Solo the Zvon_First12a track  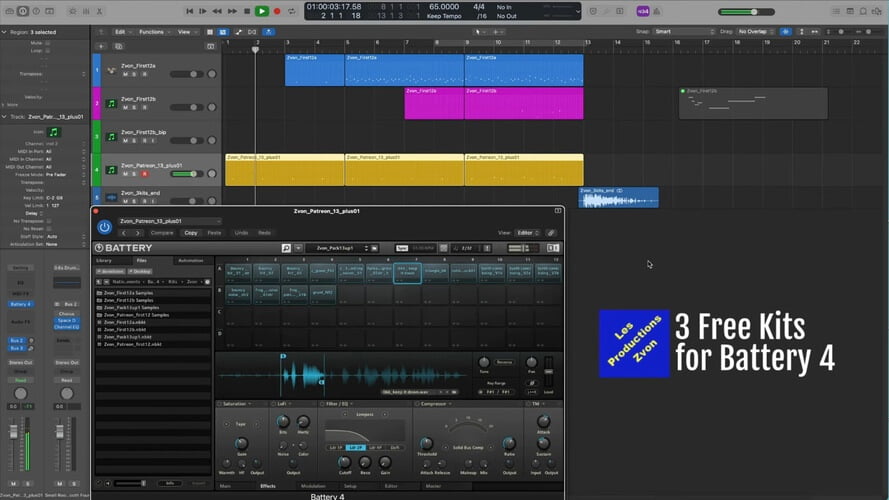(134, 74)
